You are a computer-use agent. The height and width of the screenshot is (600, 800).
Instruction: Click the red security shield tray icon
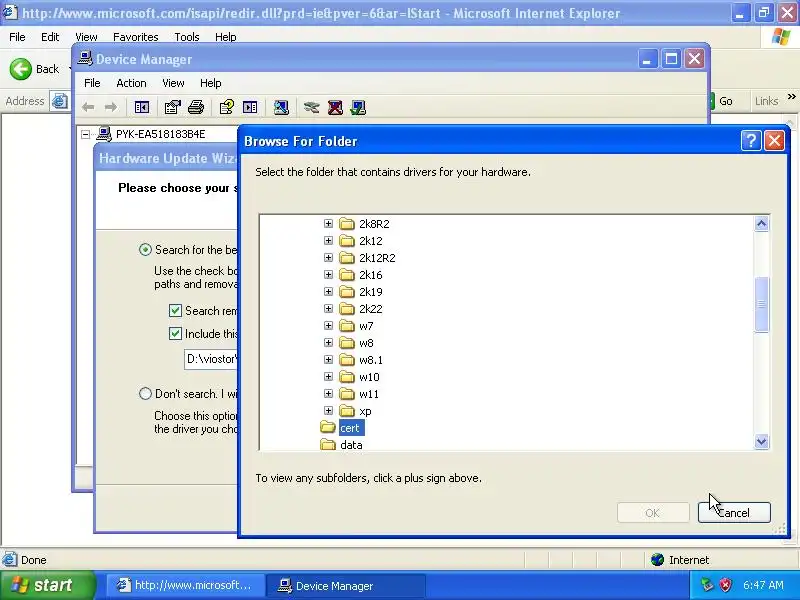tap(725, 585)
